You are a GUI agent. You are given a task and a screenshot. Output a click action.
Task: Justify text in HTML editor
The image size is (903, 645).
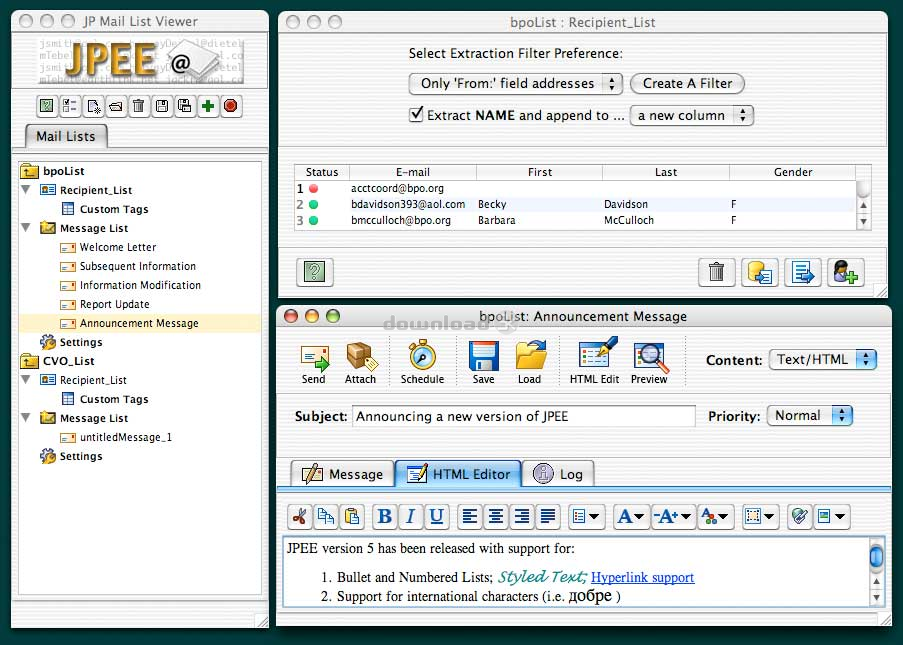[x=548, y=517]
